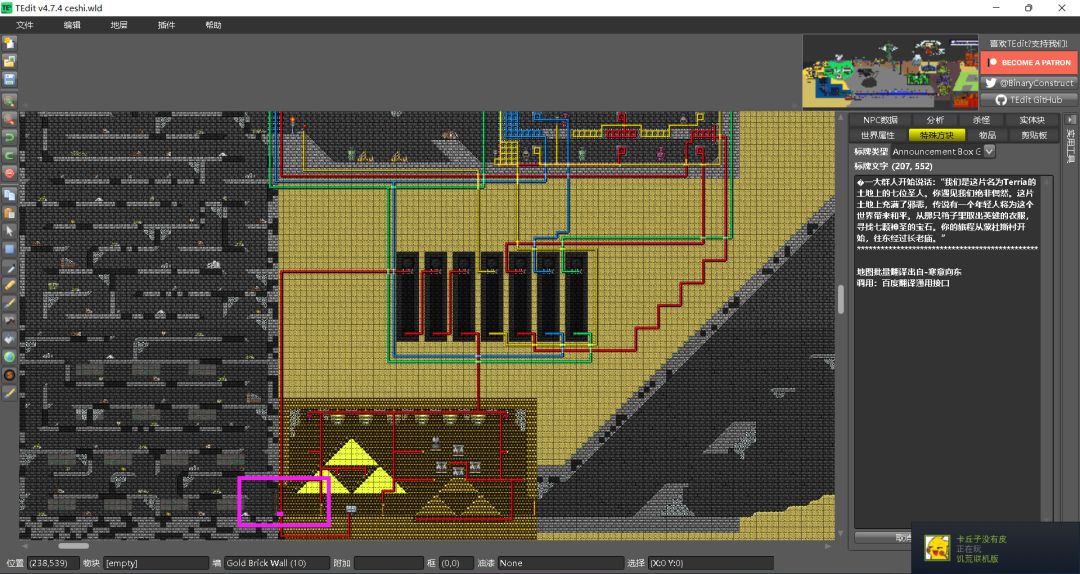Select the Picker eyedropper tool
Screen dimensions: 1080x574
9,267
